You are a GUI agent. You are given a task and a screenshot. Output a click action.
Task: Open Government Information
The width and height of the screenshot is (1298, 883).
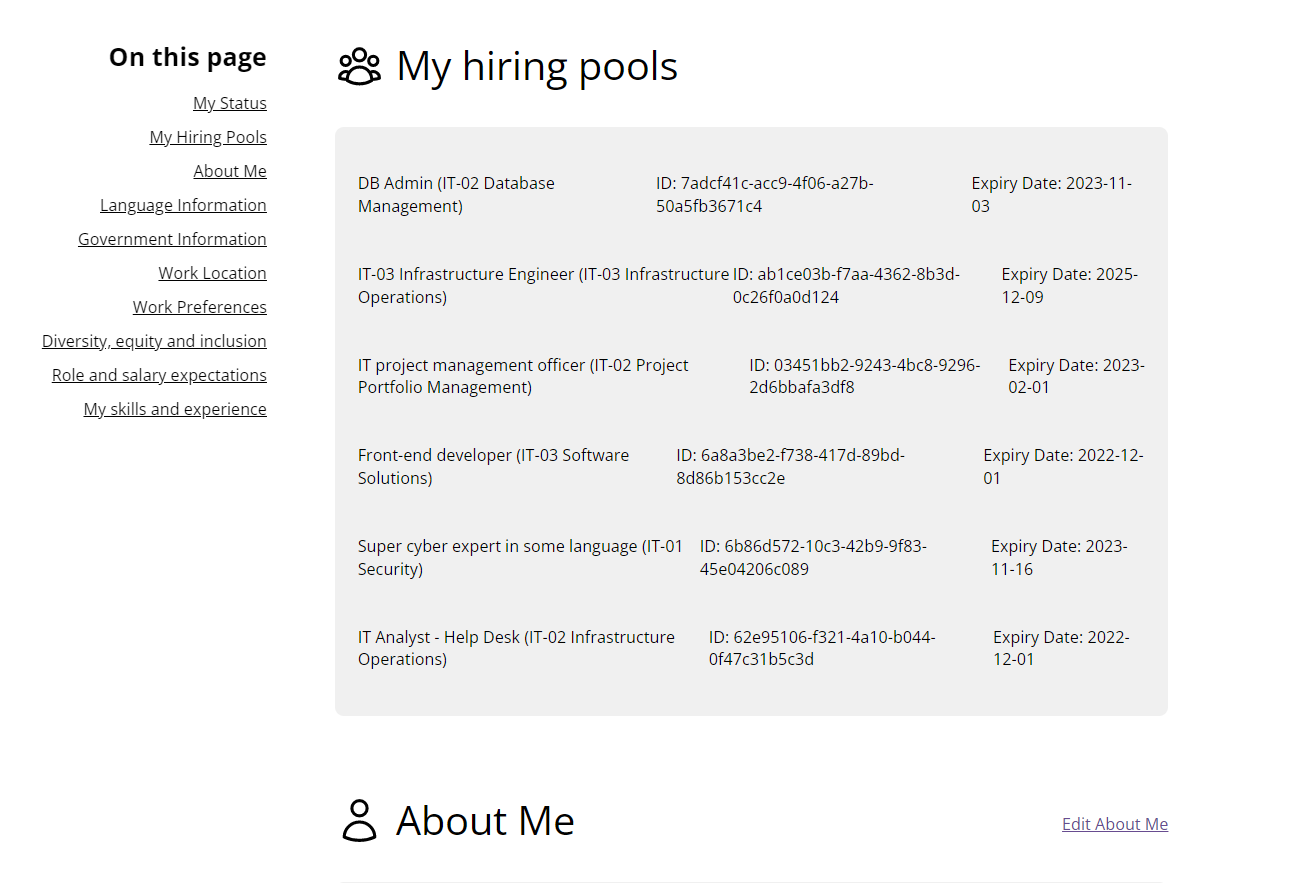pyautogui.click(x=172, y=238)
